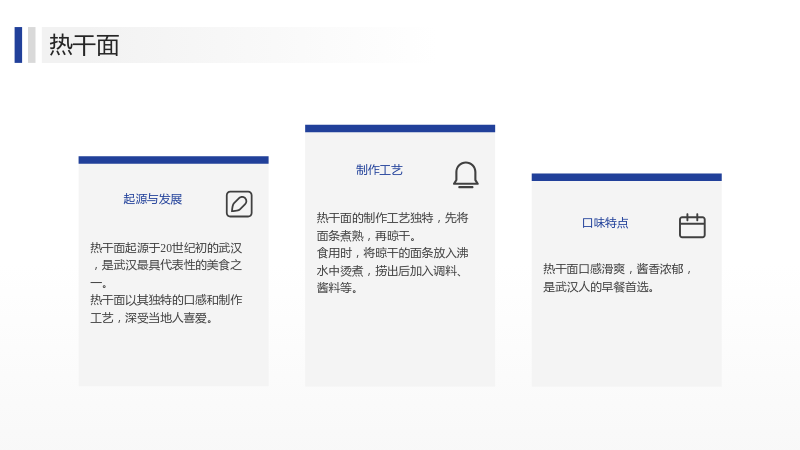Click the calendar icon
Image resolution: width=800 pixels, height=450 pixels.
pyautogui.click(x=692, y=226)
